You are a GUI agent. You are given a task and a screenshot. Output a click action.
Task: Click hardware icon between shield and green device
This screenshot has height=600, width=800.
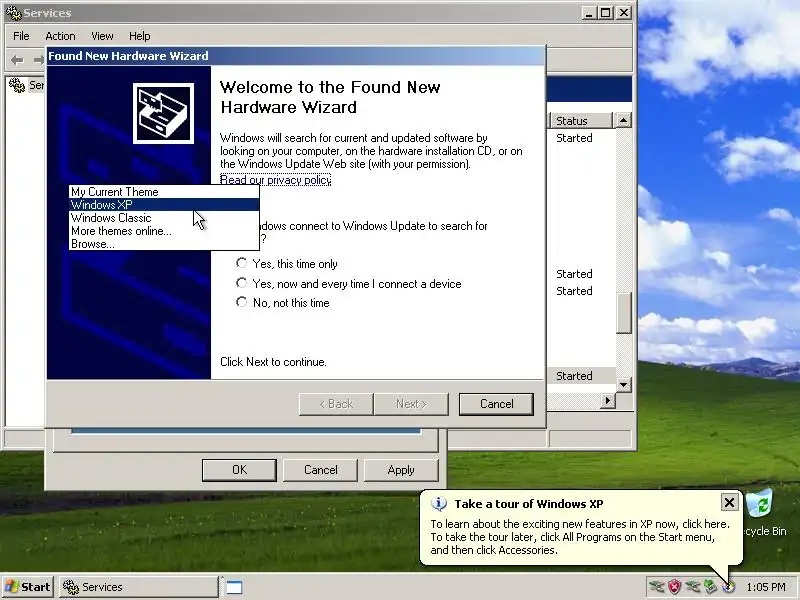692,587
